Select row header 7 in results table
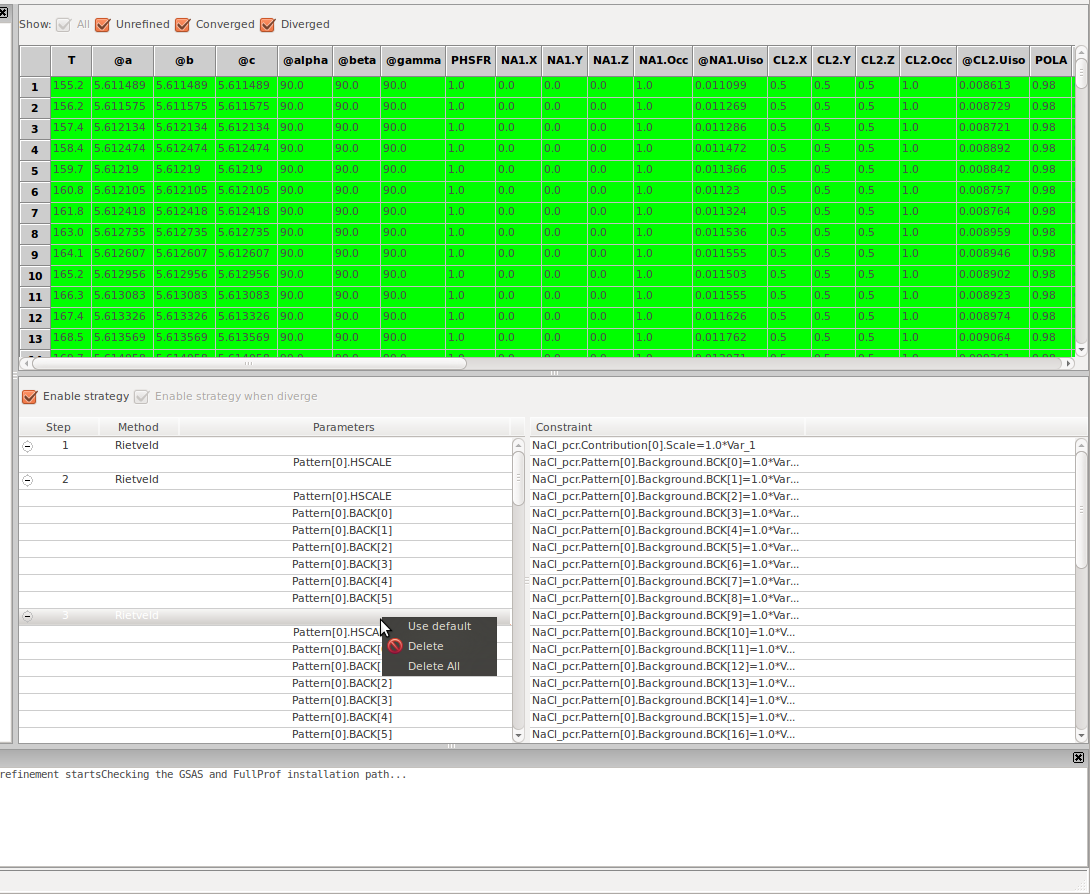Viewport: 1090px width, 894px height. (x=35, y=212)
